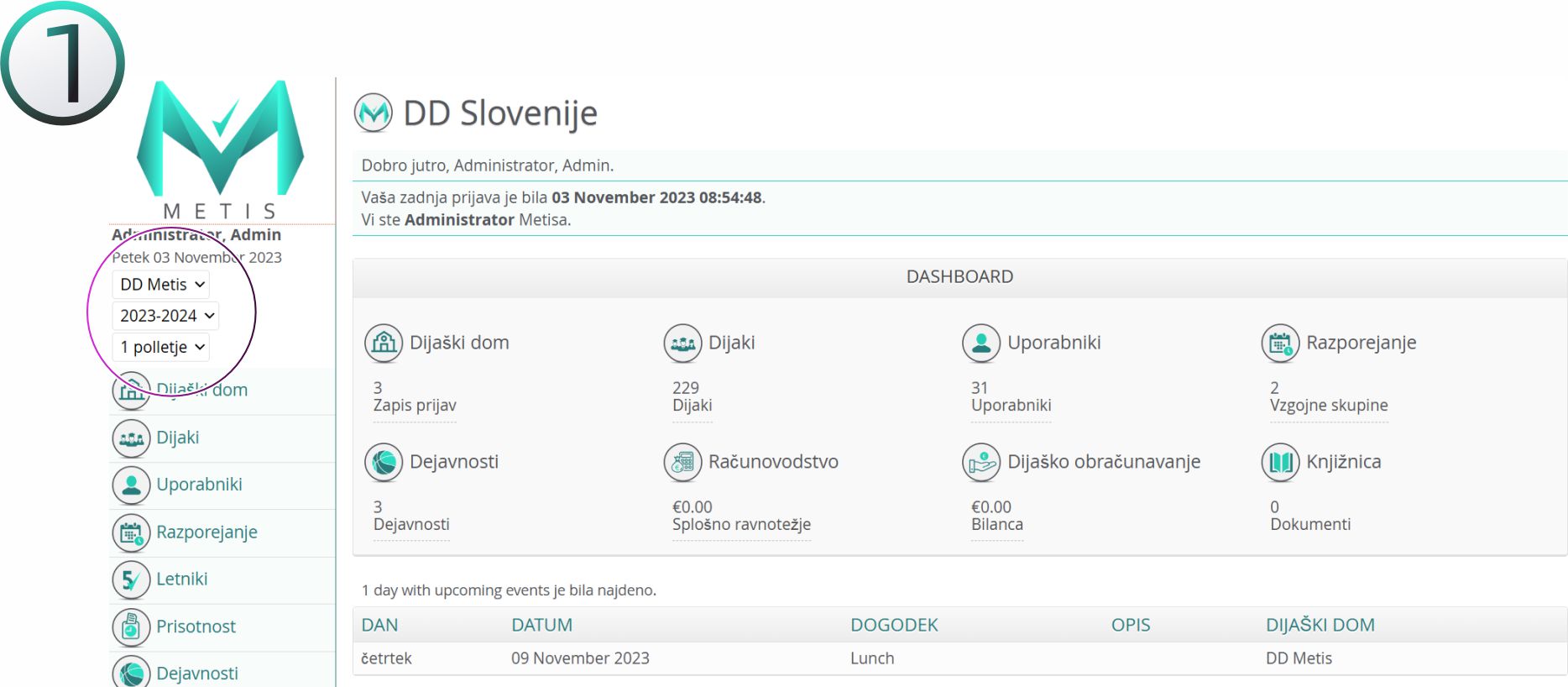This screenshot has width=1568, height=687.
Task: Click the Računovodstvo calculator icon
Action: (x=682, y=463)
